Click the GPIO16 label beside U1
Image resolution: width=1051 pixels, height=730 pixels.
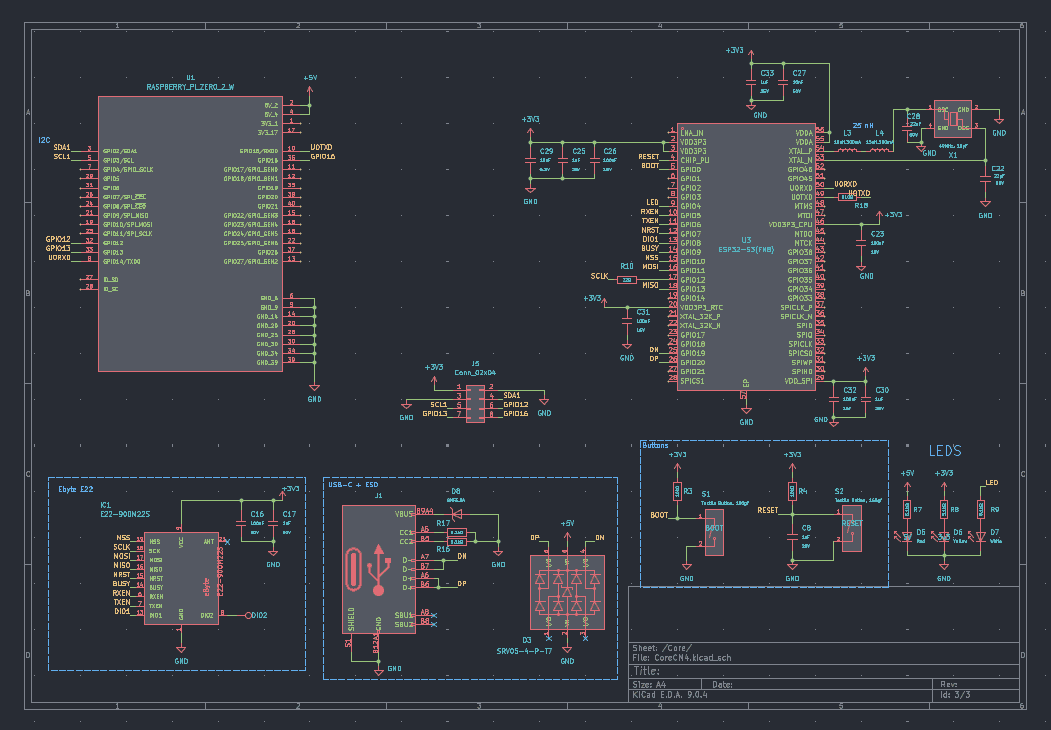point(323,157)
